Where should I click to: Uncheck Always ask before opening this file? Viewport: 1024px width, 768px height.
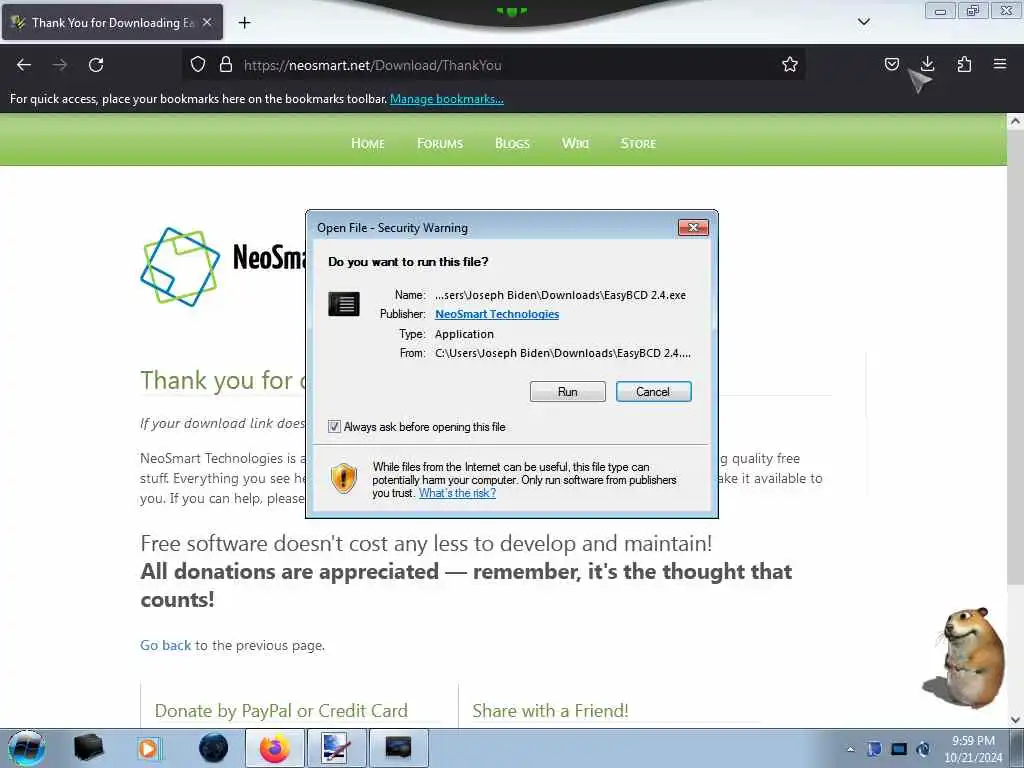(334, 427)
